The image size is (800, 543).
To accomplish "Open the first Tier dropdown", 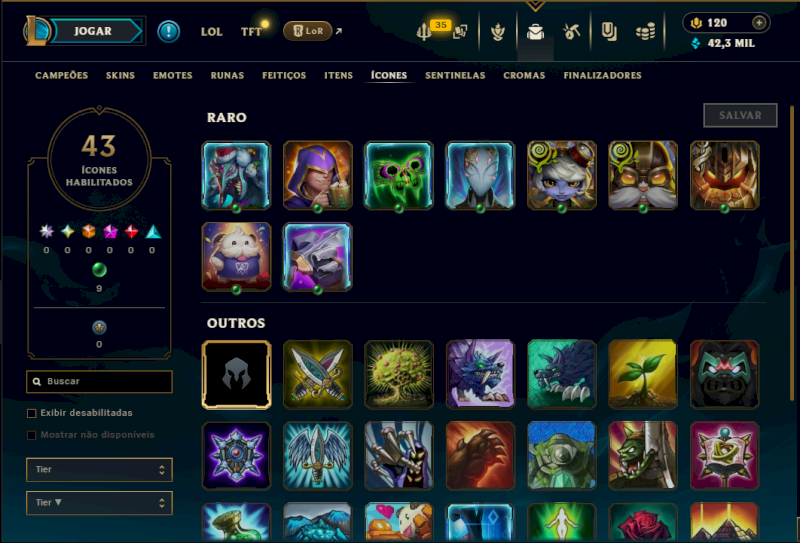I will click(x=99, y=470).
